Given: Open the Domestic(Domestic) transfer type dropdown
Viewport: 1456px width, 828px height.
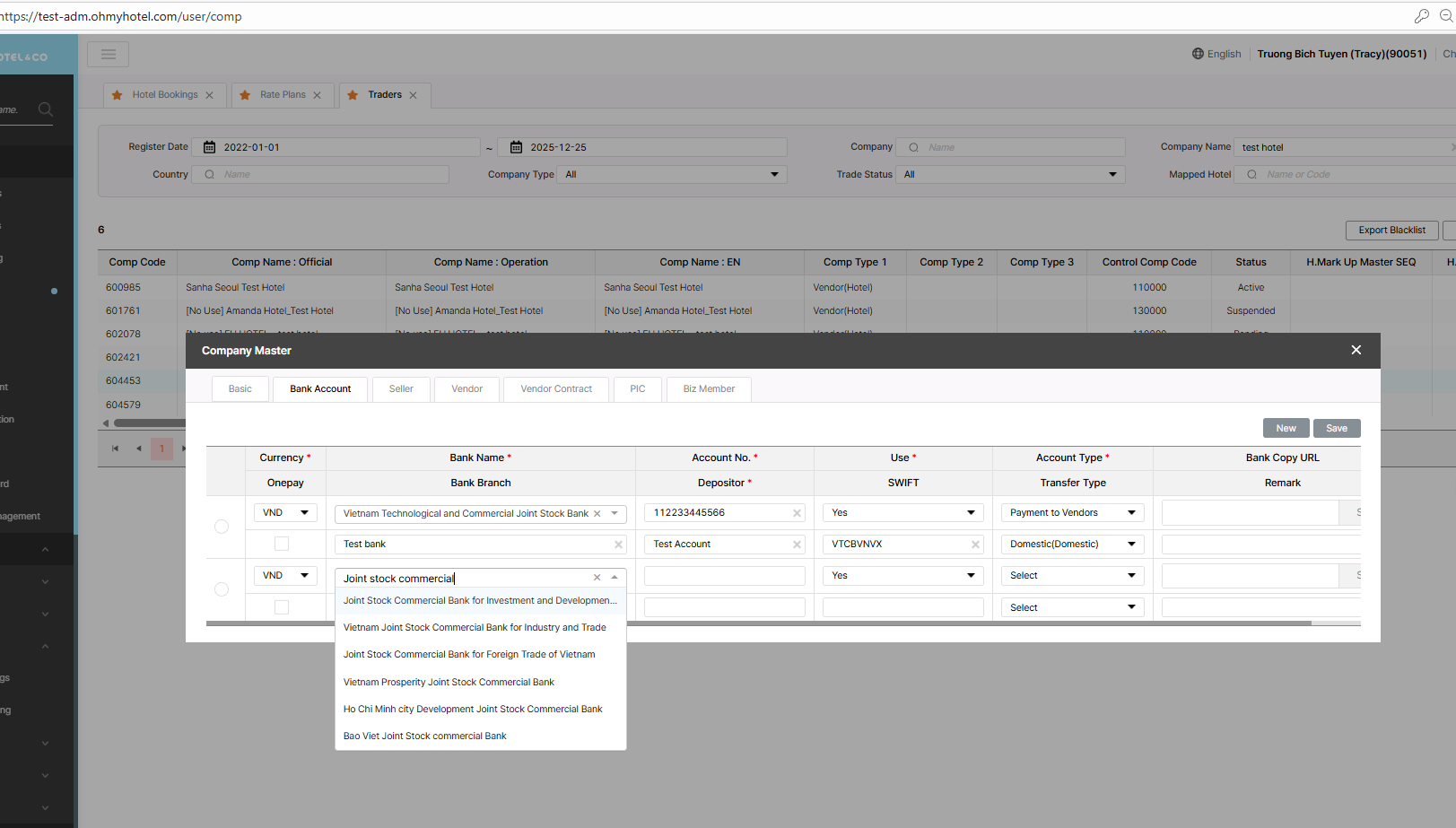Looking at the screenshot, I should click(1072, 545).
